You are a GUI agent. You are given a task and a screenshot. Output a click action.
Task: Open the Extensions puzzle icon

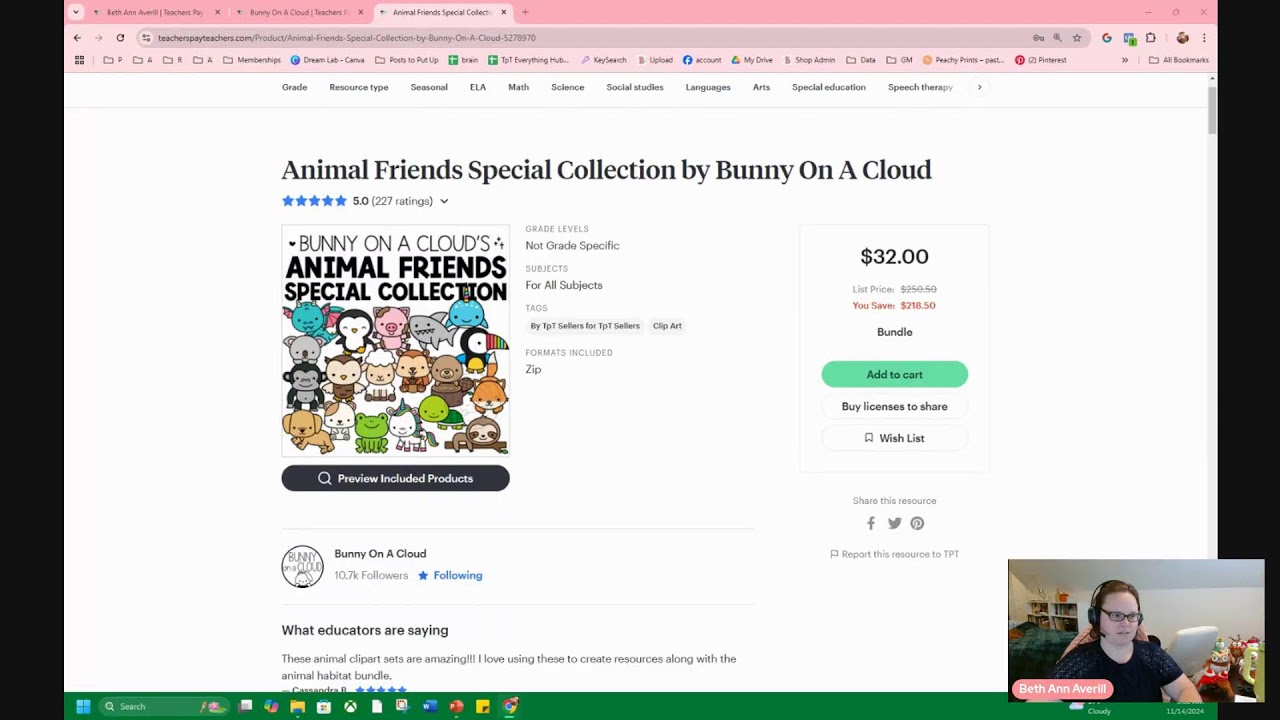click(x=1151, y=38)
